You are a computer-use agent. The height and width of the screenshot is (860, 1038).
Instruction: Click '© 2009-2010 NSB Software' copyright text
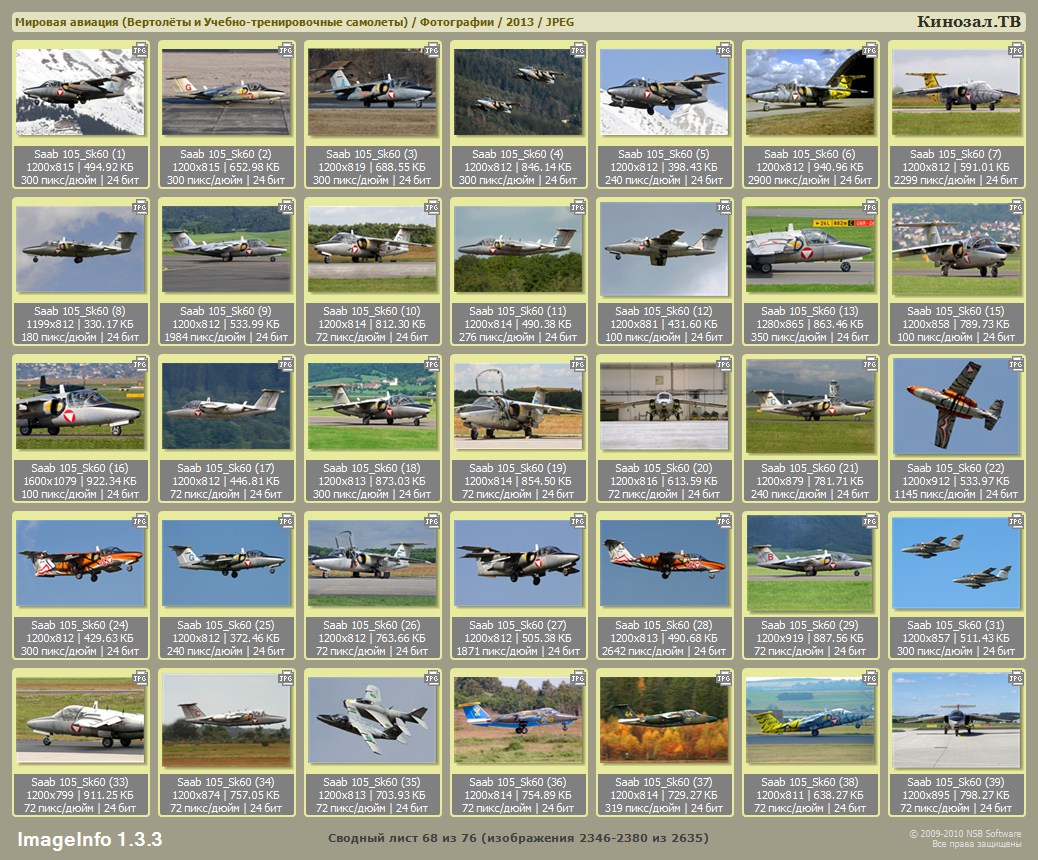coord(965,834)
